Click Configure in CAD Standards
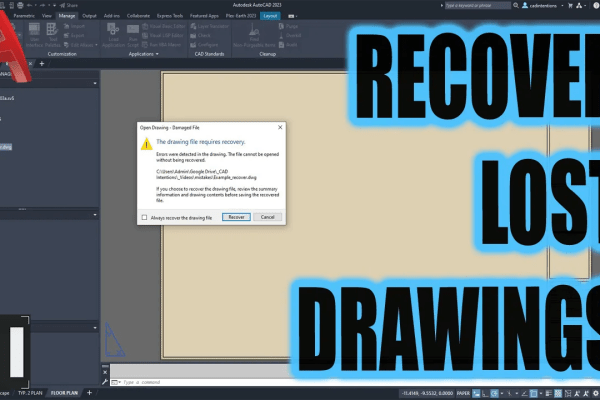Image resolution: width=600 pixels, height=400 pixels. coord(204,45)
